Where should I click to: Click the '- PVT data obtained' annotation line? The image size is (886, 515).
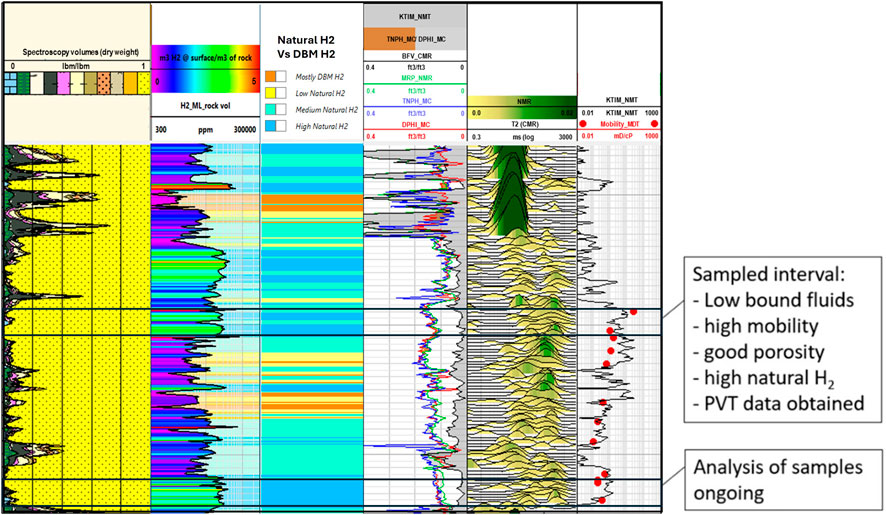click(779, 404)
